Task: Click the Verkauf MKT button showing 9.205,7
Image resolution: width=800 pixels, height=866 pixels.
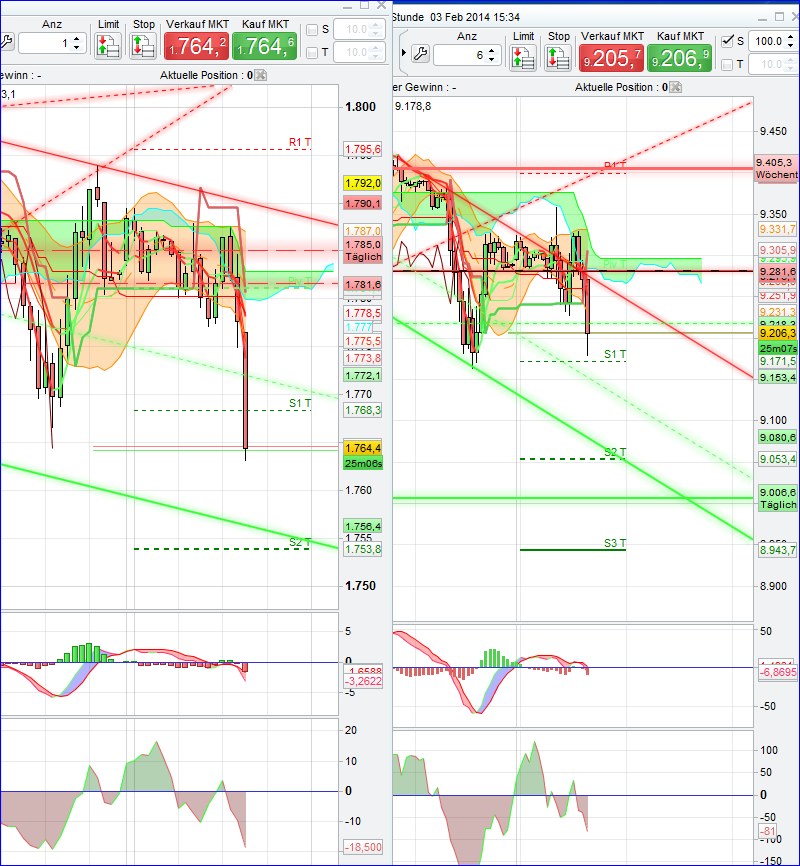Action: (611, 58)
